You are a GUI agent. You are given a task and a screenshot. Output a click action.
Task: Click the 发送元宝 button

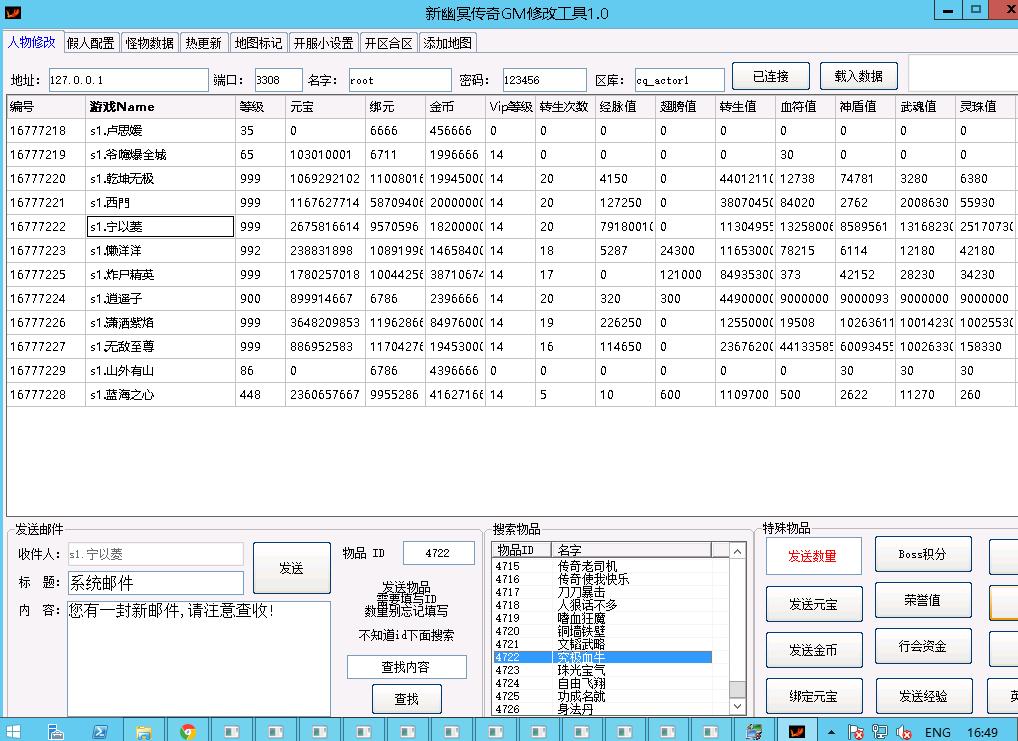(x=813, y=603)
